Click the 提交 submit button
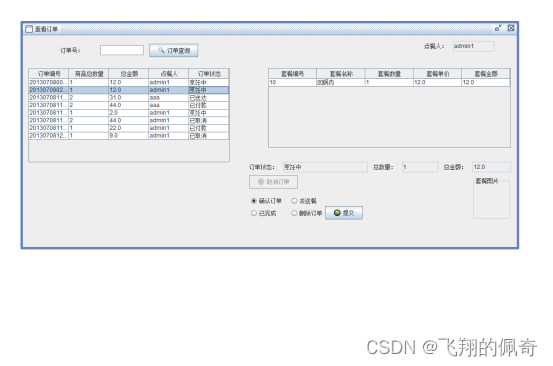Screen dimensions: 553x366 (344, 213)
